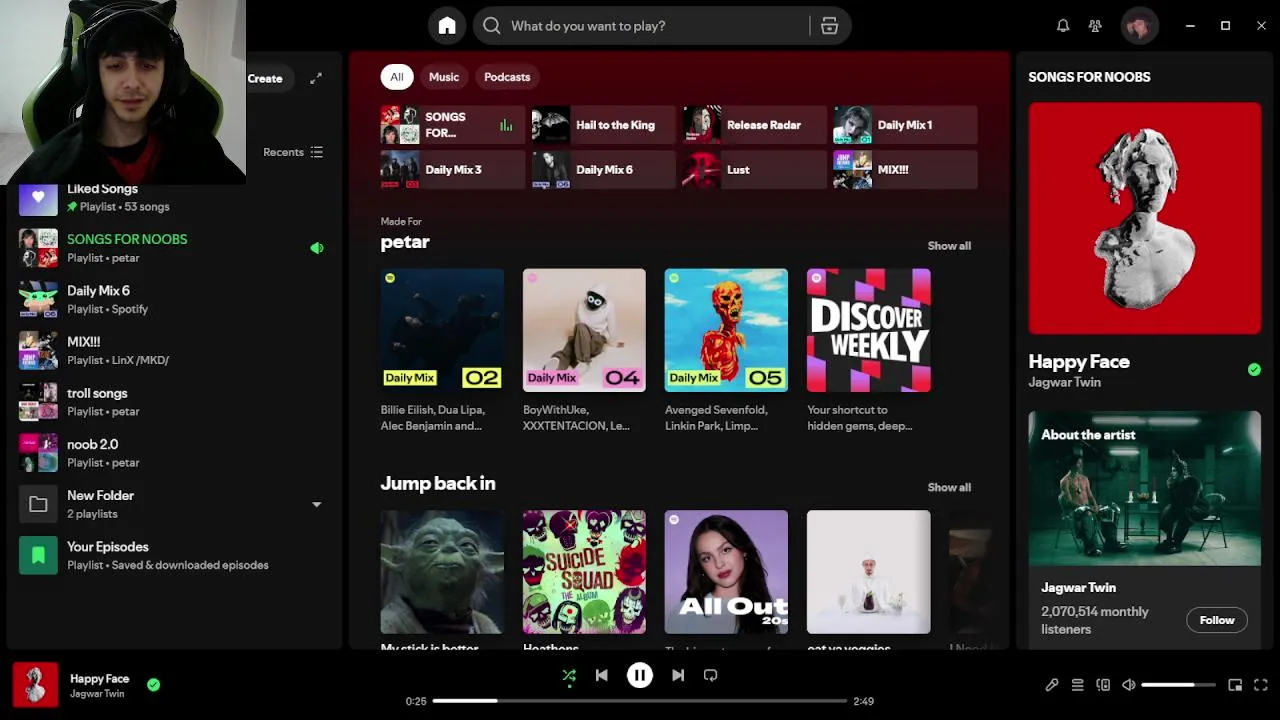This screenshot has width=1280, height=720.
Task: Open Browse icon in search bar
Action: [829, 26]
